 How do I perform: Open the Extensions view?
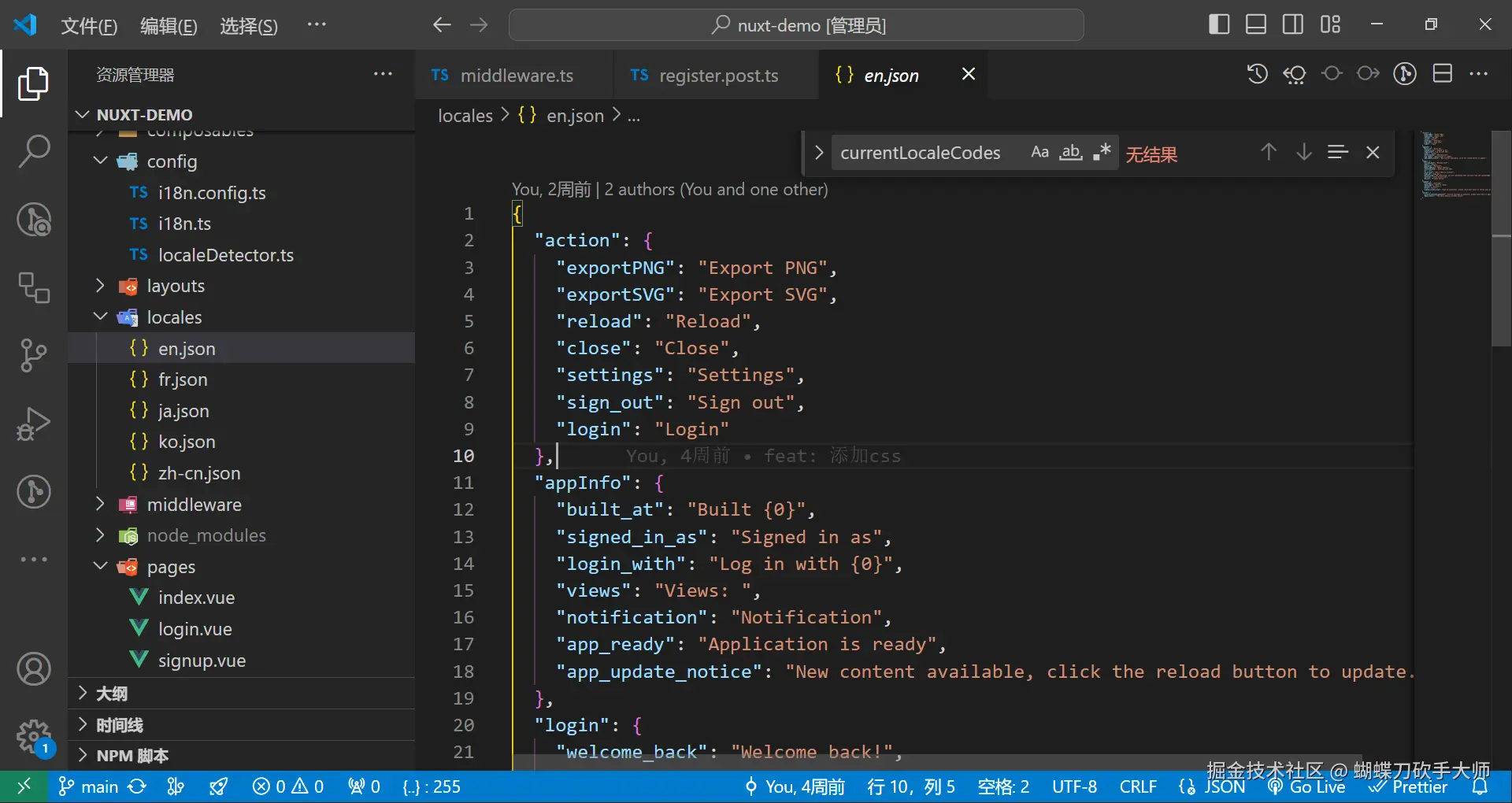coord(34,288)
